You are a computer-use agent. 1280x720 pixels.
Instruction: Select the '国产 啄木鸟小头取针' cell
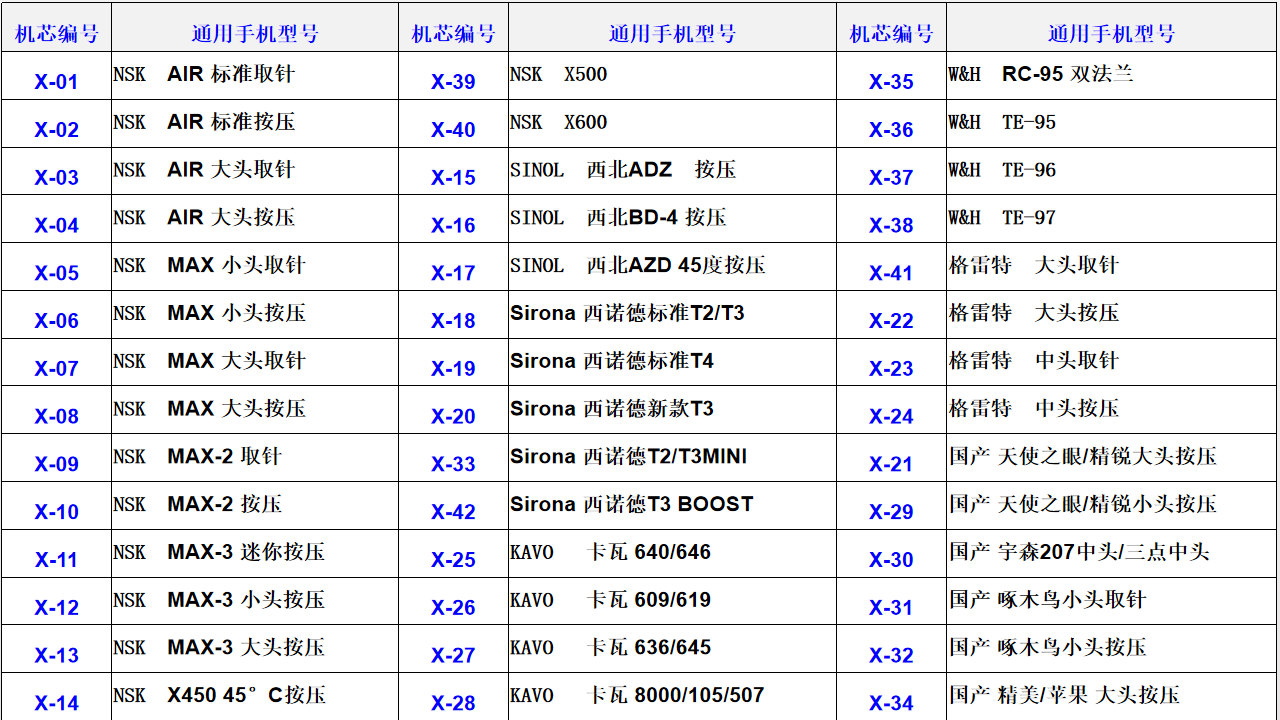(x=1112, y=601)
